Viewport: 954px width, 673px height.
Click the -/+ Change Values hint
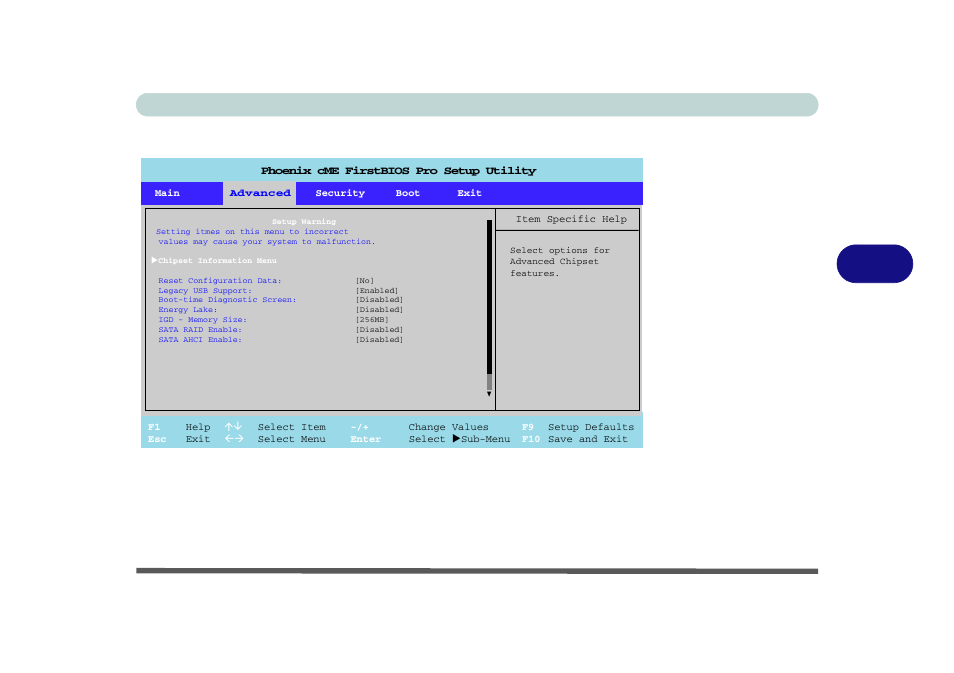[x=419, y=427]
